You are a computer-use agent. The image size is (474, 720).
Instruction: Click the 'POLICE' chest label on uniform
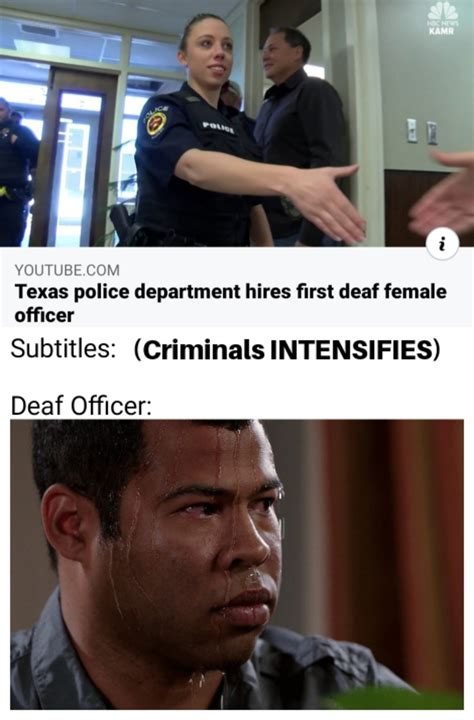[x=218, y=127]
